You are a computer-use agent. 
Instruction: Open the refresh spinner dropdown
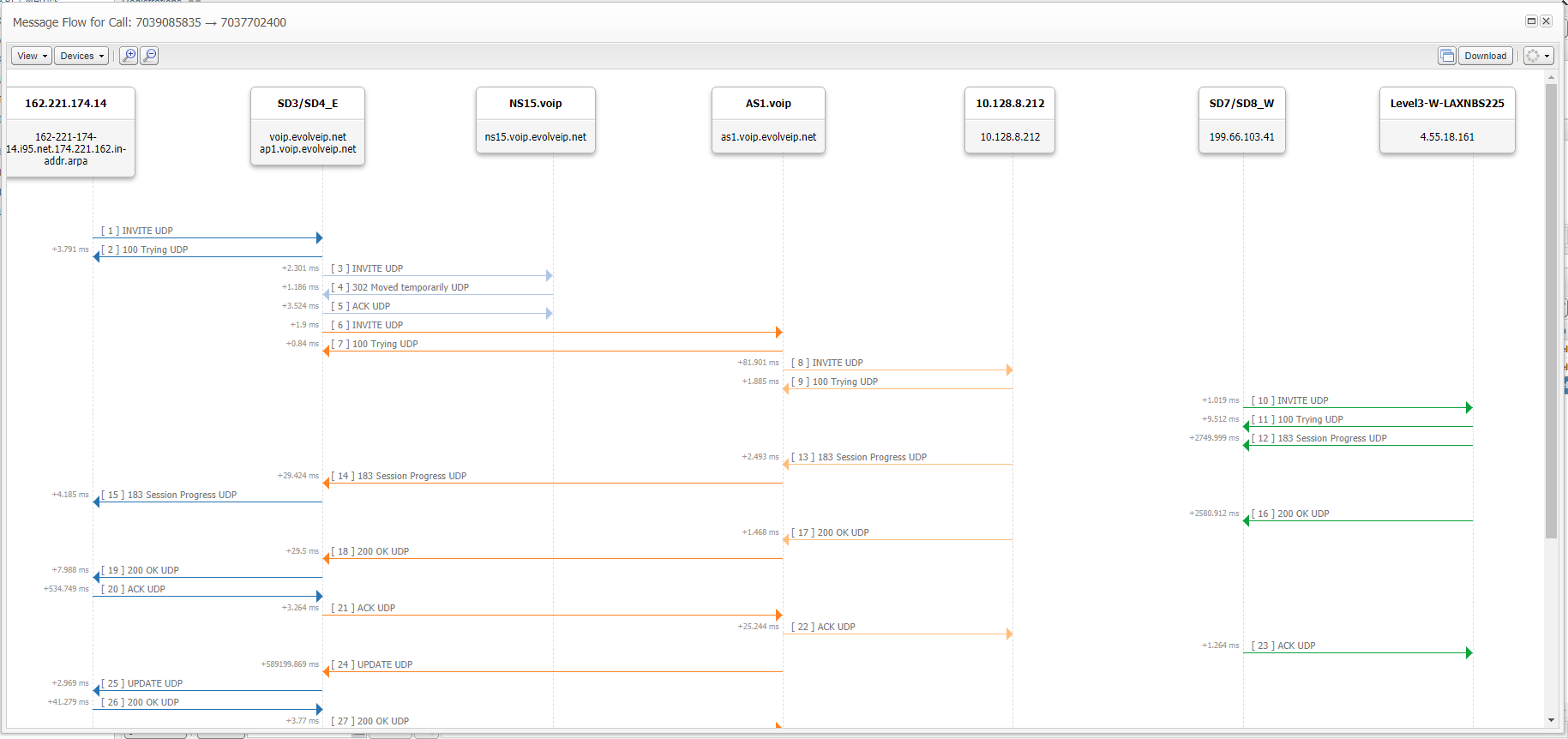[1538, 56]
